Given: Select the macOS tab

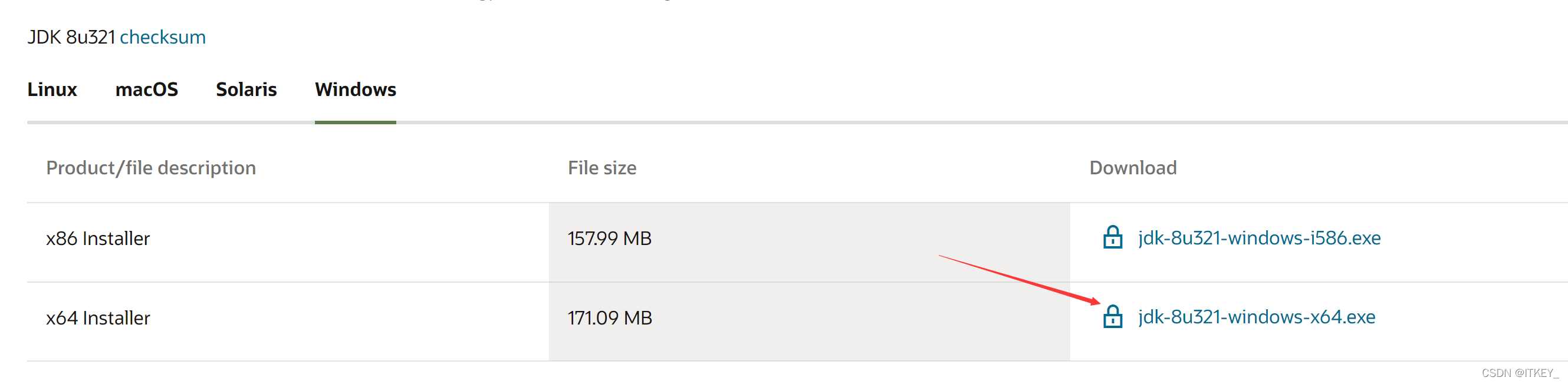Looking at the screenshot, I should (146, 90).
